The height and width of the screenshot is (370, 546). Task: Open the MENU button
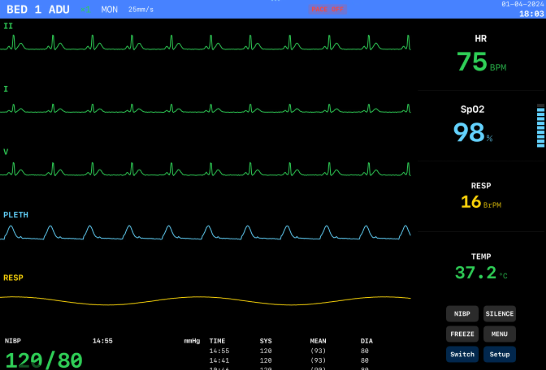[x=499, y=334]
